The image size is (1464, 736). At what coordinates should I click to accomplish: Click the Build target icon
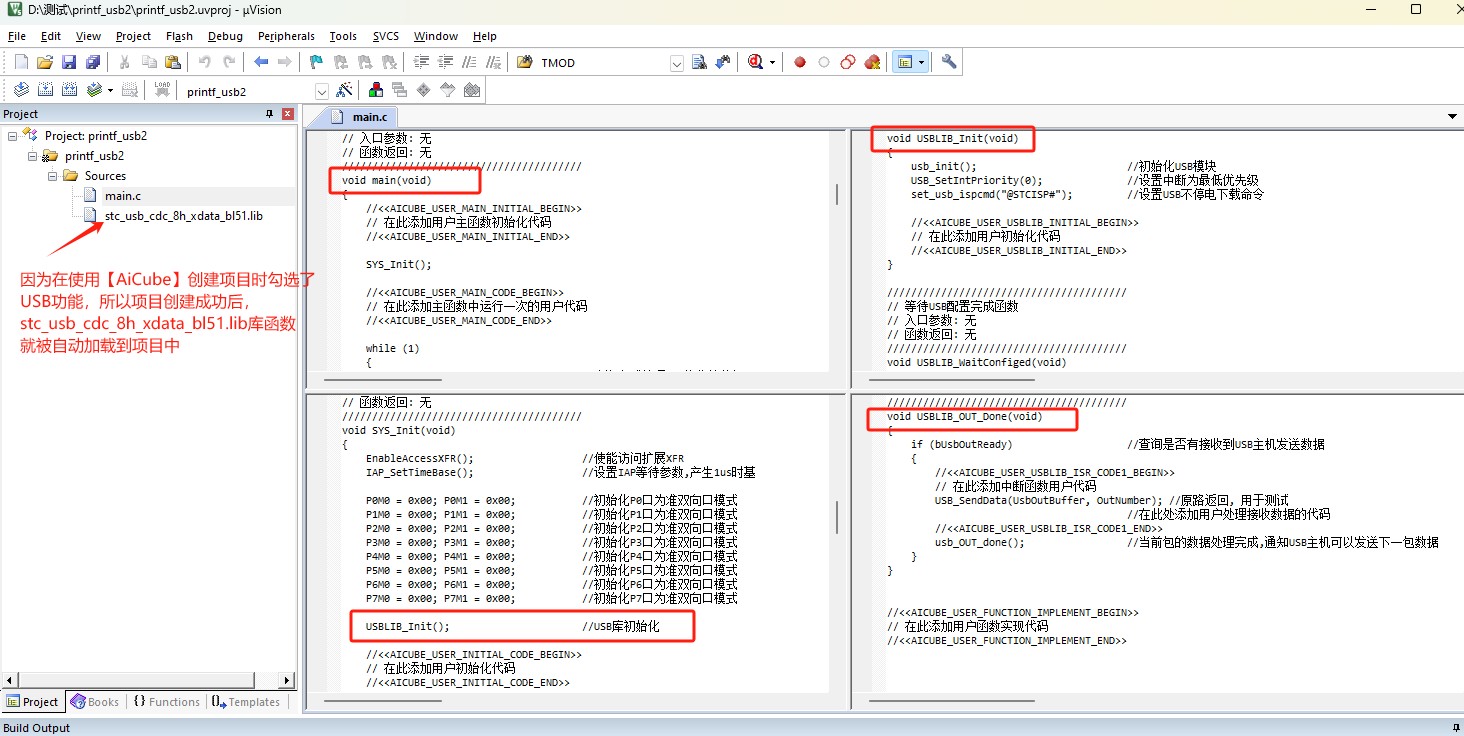click(45, 90)
